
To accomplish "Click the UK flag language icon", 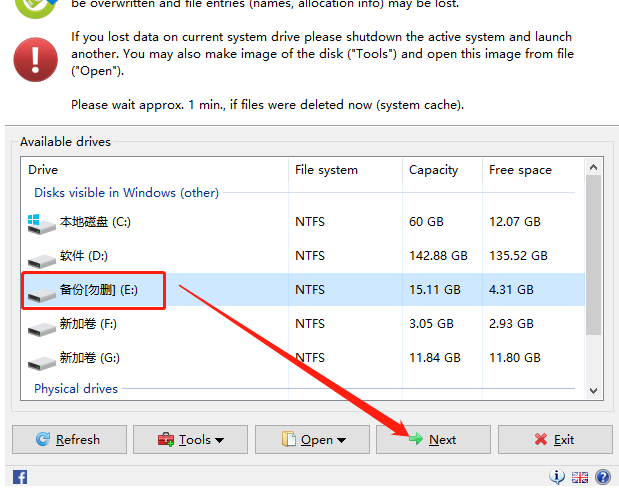I will [580, 477].
